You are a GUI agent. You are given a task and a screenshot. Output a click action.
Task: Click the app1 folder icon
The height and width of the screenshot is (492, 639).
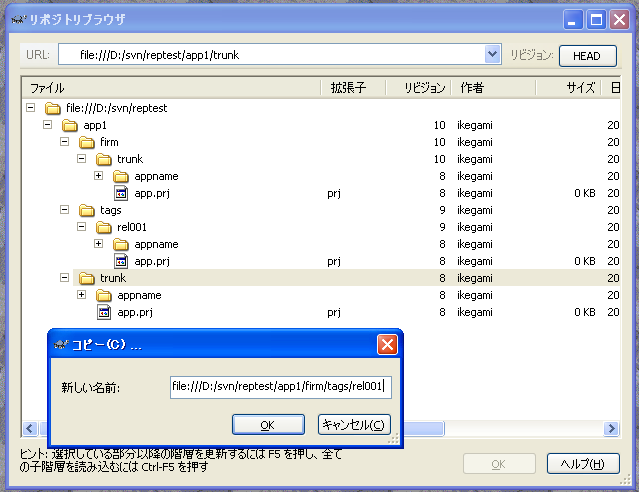70,126
